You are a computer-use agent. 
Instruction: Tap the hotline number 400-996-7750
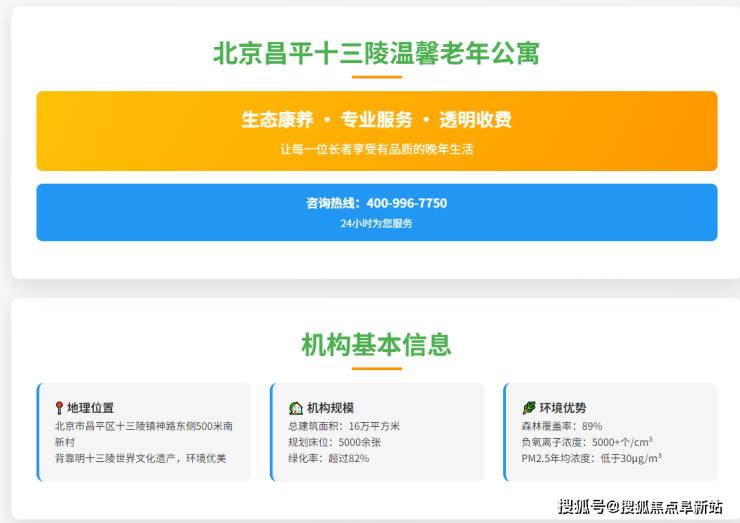pos(406,203)
